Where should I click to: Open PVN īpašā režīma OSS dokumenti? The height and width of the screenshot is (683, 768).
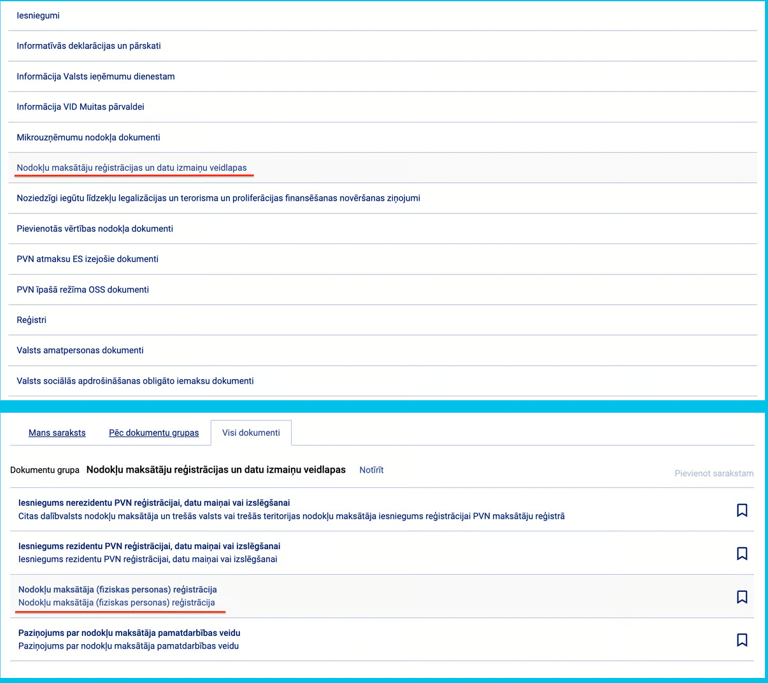[x=383, y=290]
